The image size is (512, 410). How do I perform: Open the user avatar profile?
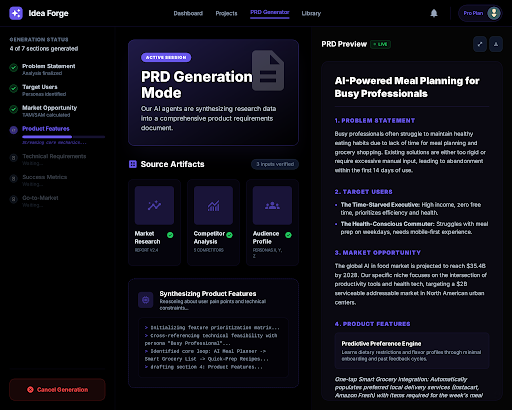[494, 13]
